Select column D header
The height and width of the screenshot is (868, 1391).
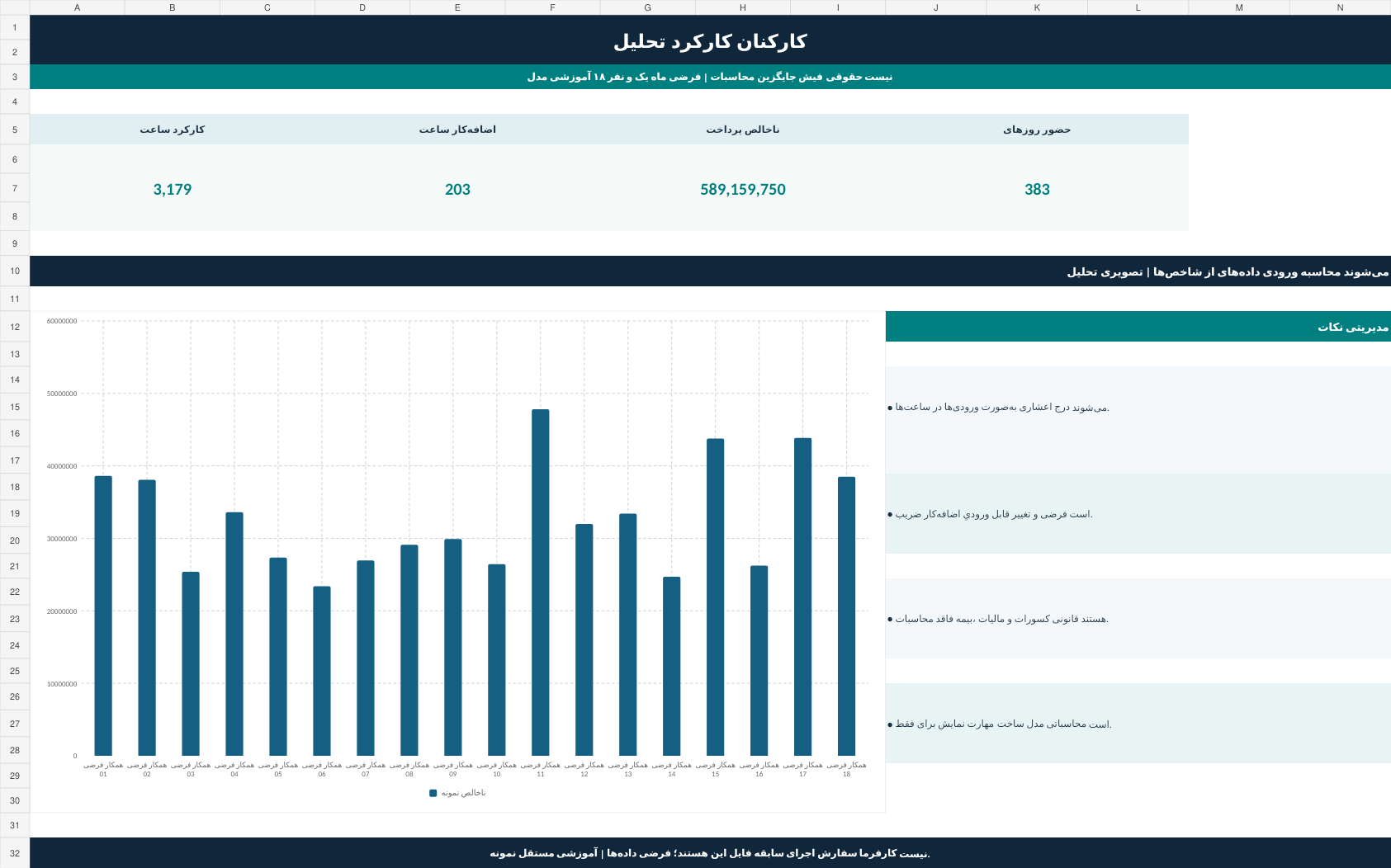tap(362, 7)
